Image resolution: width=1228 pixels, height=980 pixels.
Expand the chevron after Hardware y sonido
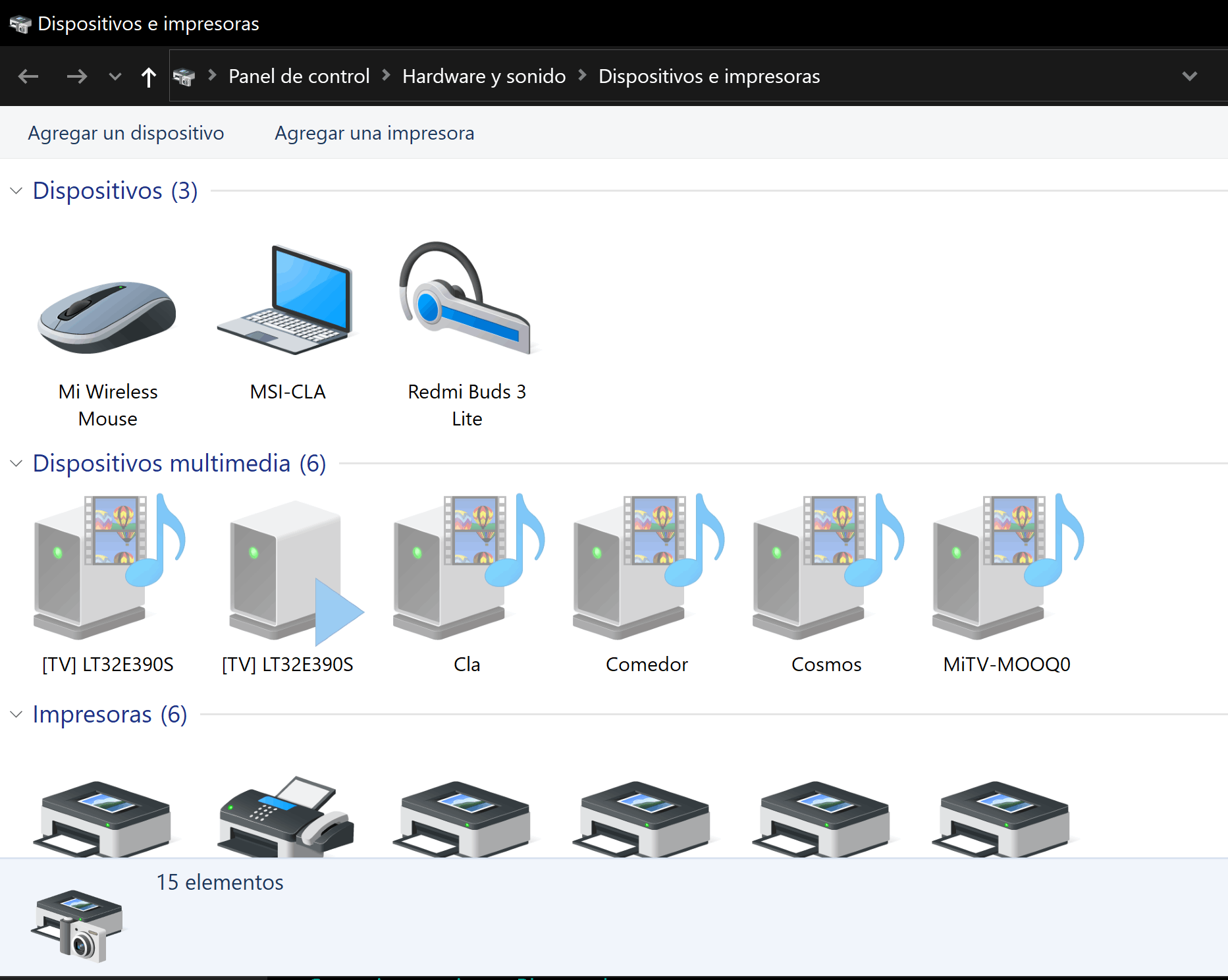582,76
